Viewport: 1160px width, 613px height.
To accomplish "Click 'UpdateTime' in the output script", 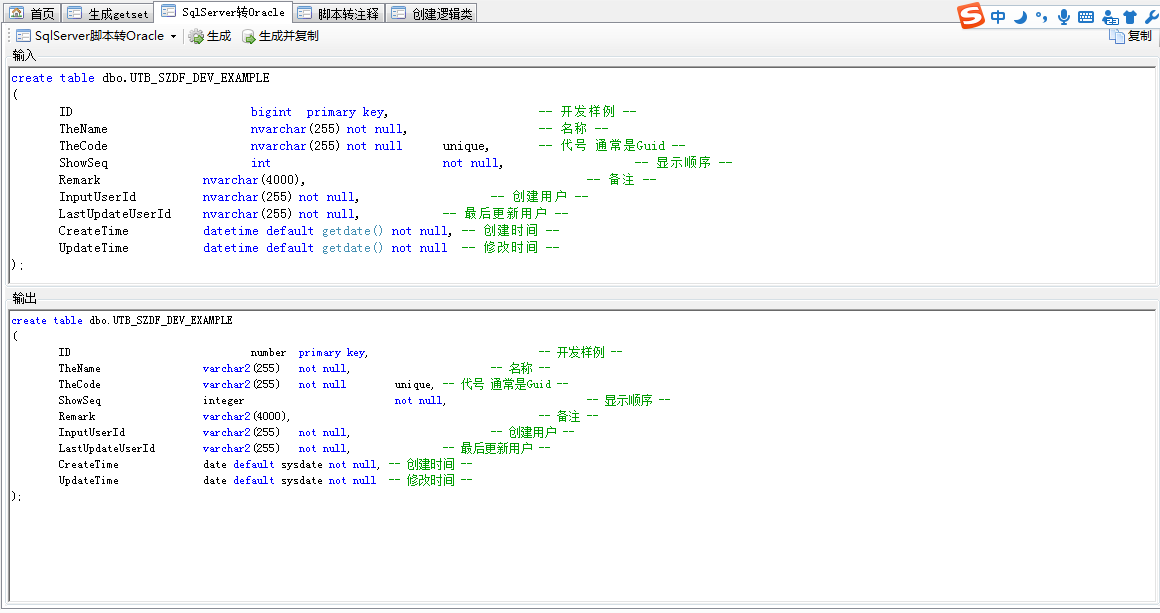I will tap(88, 481).
